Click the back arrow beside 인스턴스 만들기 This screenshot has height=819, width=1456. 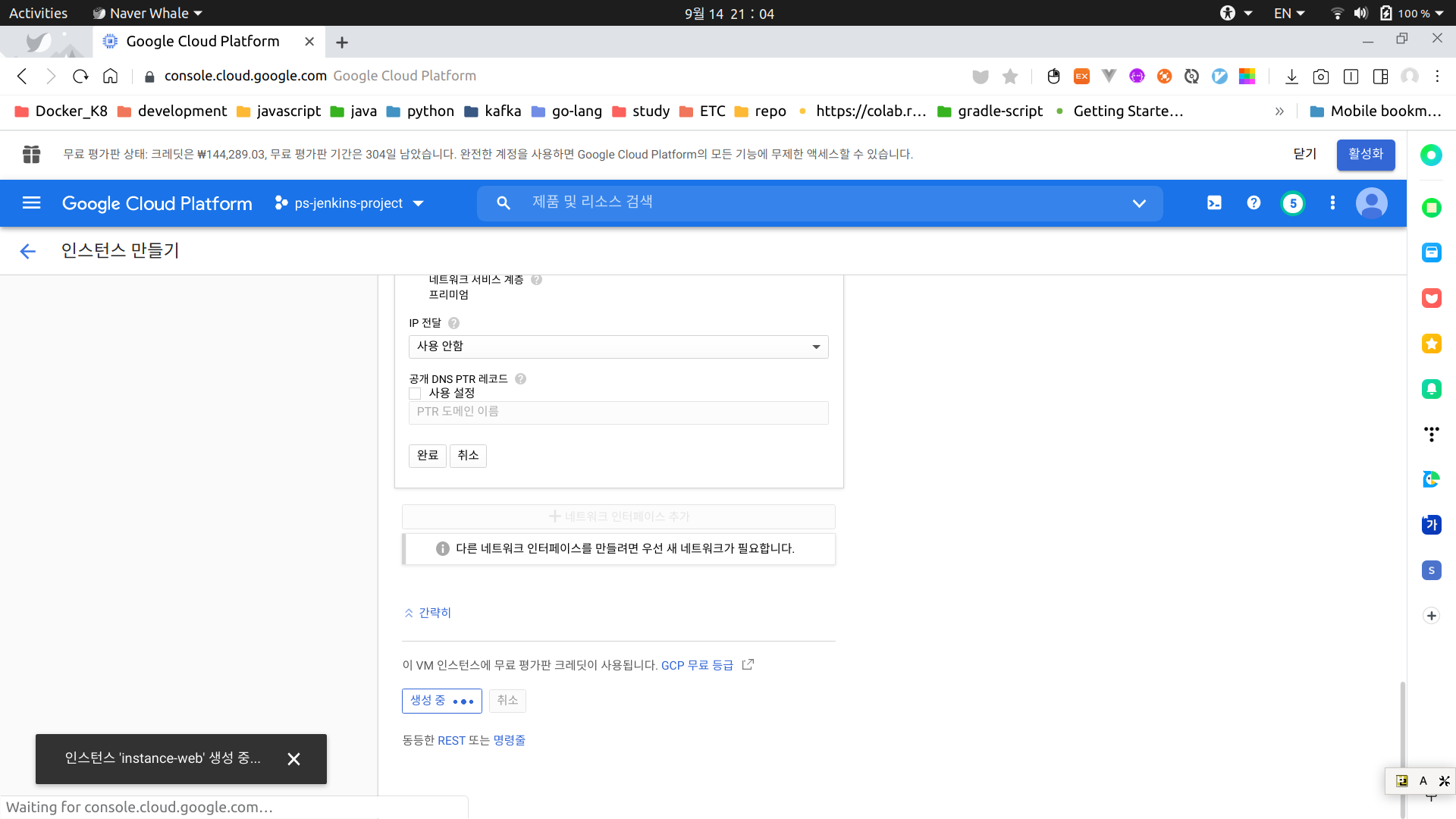tap(28, 251)
